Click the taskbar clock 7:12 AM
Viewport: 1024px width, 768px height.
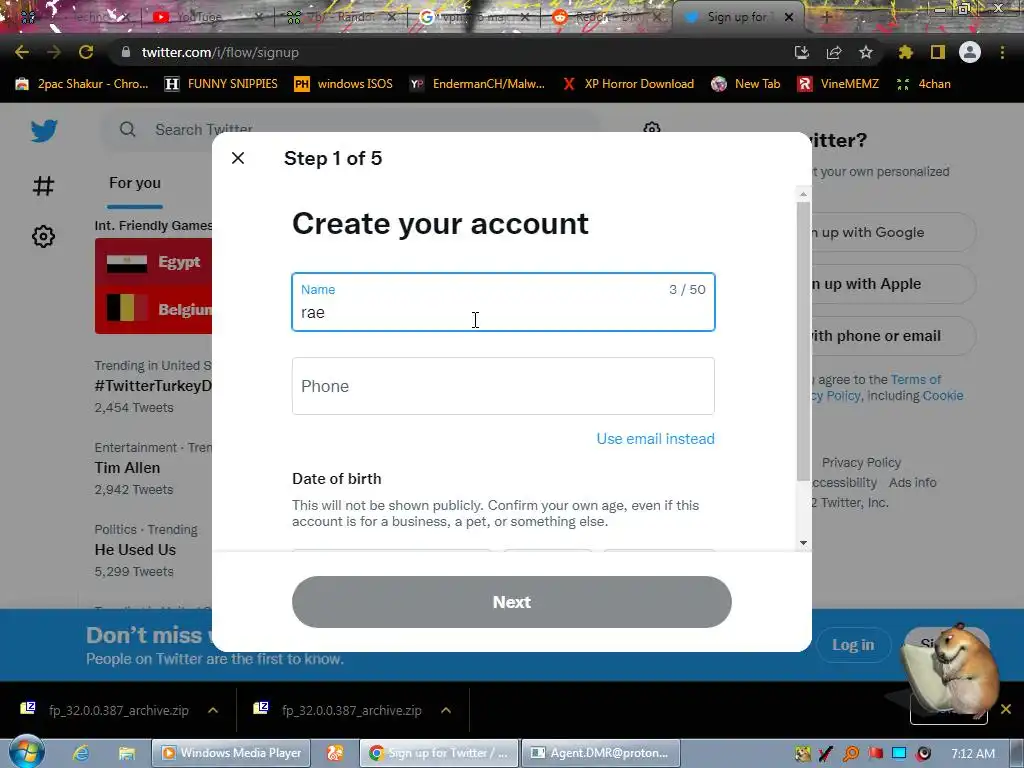(972, 754)
